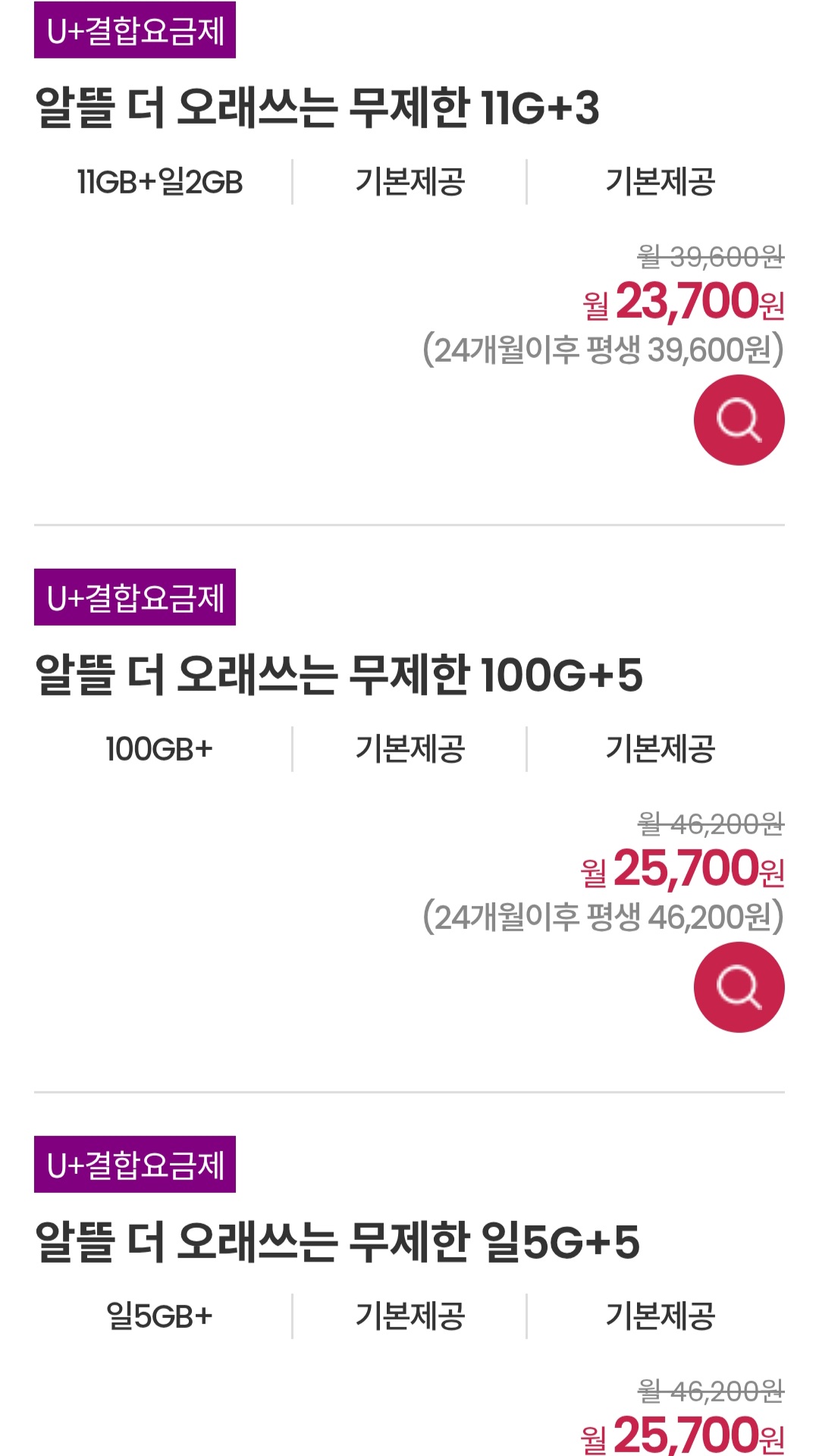Click the 24개월이후 평생 39,600원 note

coord(604,350)
